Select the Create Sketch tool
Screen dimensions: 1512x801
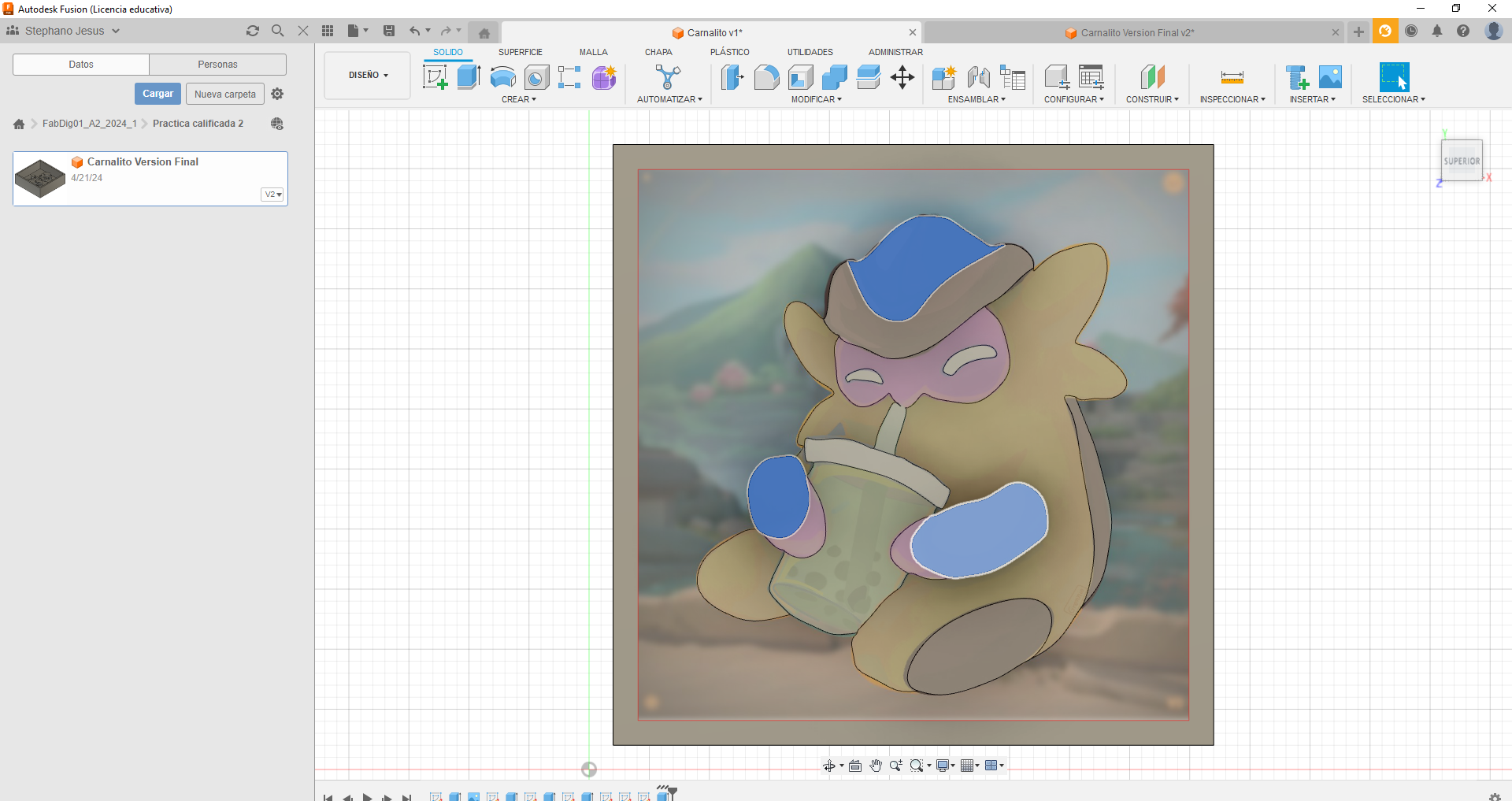(435, 77)
